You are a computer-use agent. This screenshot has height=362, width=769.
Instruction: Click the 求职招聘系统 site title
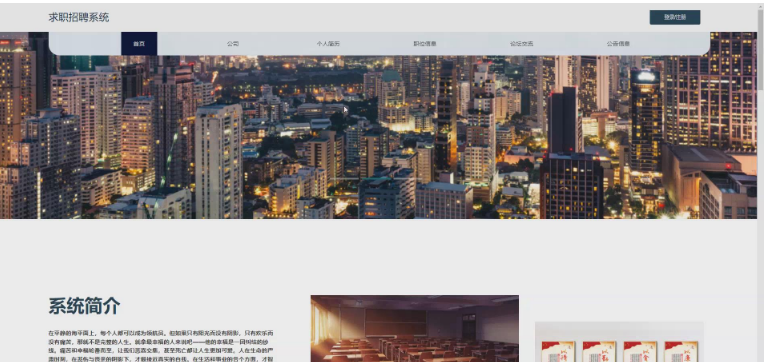click(79, 18)
